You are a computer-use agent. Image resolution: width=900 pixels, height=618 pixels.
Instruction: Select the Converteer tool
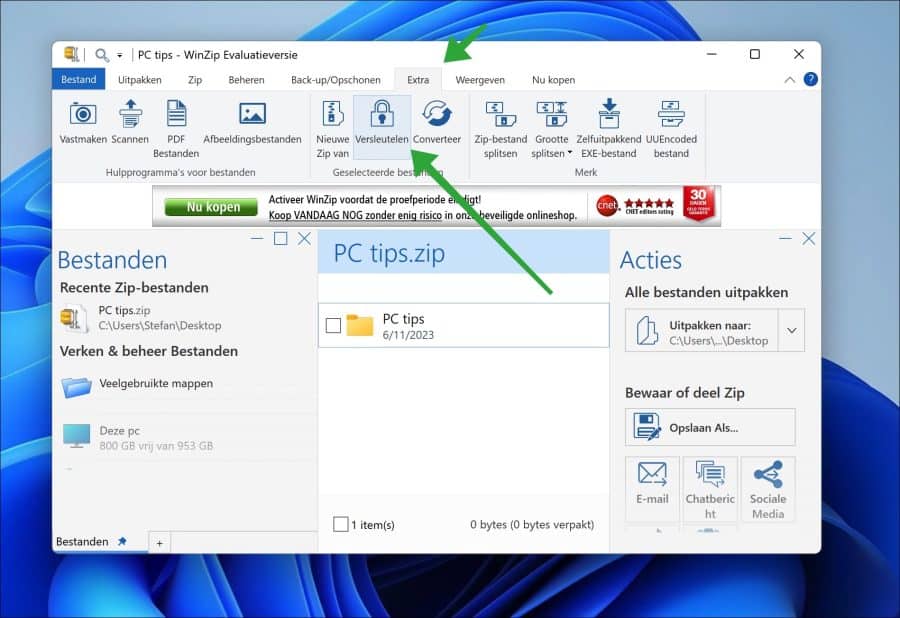point(437,121)
